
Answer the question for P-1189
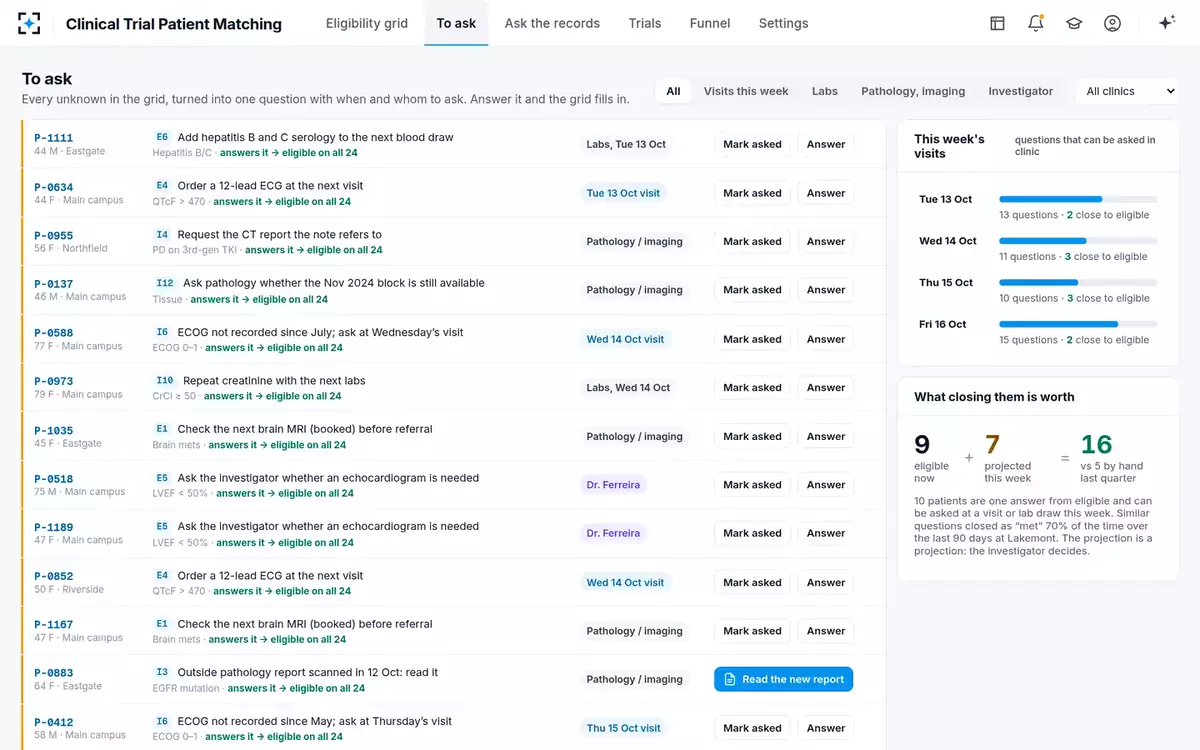[826, 533]
